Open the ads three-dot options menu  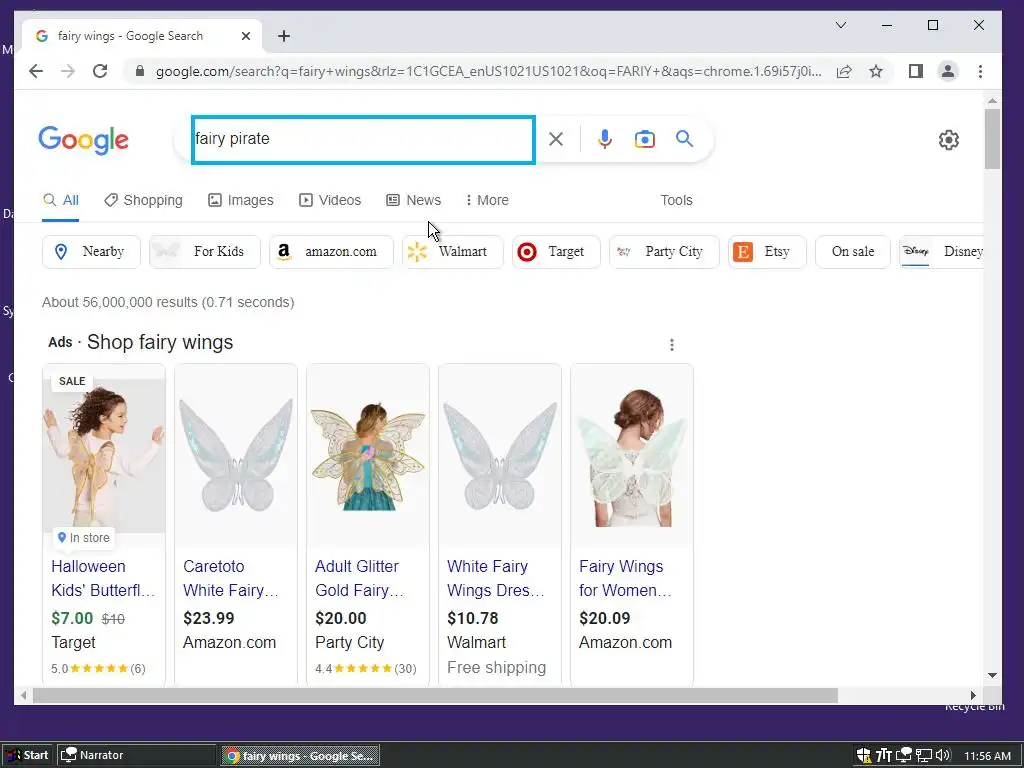click(x=671, y=345)
